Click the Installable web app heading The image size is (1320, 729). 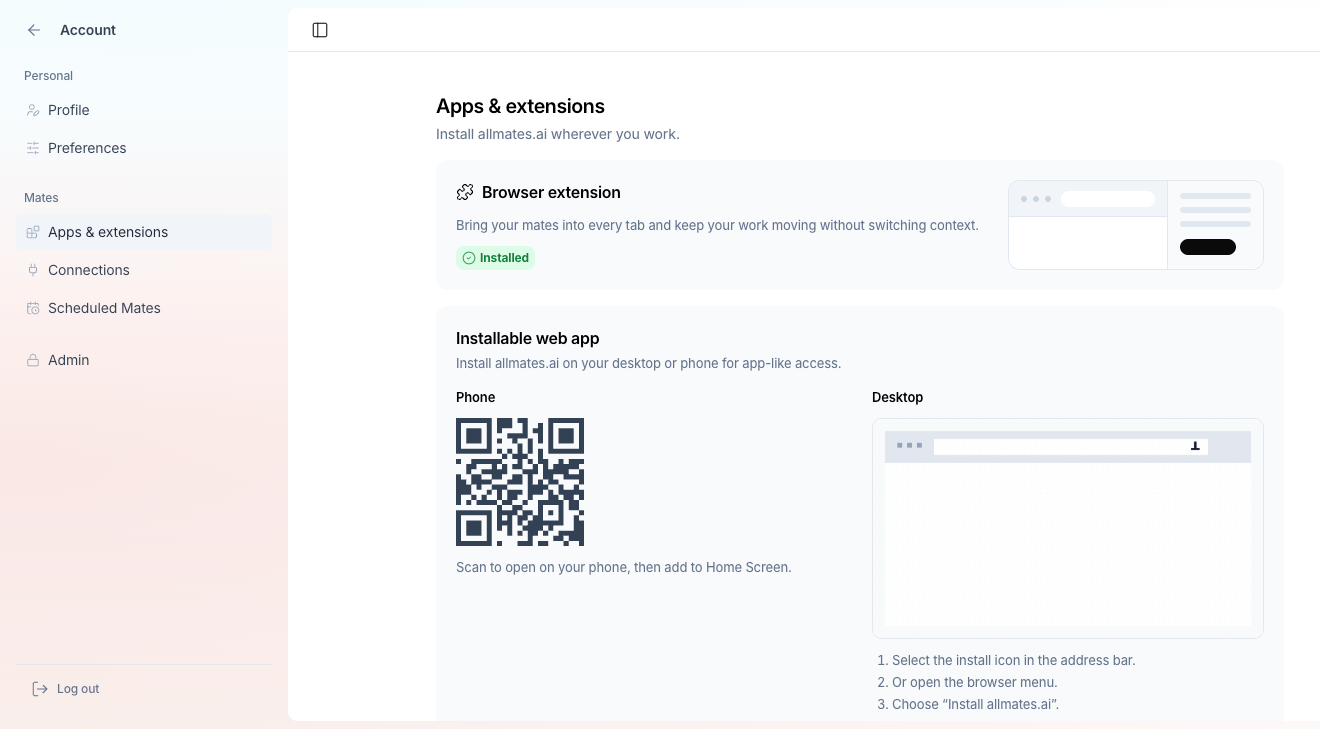point(528,339)
